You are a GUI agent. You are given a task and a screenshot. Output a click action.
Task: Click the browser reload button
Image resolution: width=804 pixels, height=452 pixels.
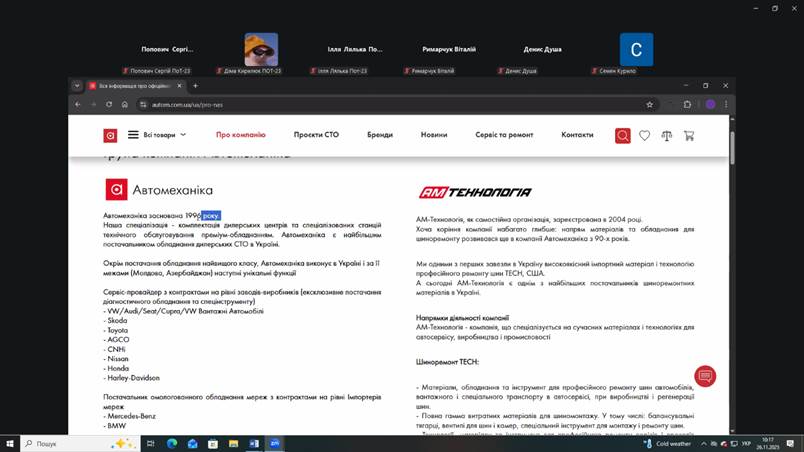pyautogui.click(x=109, y=104)
